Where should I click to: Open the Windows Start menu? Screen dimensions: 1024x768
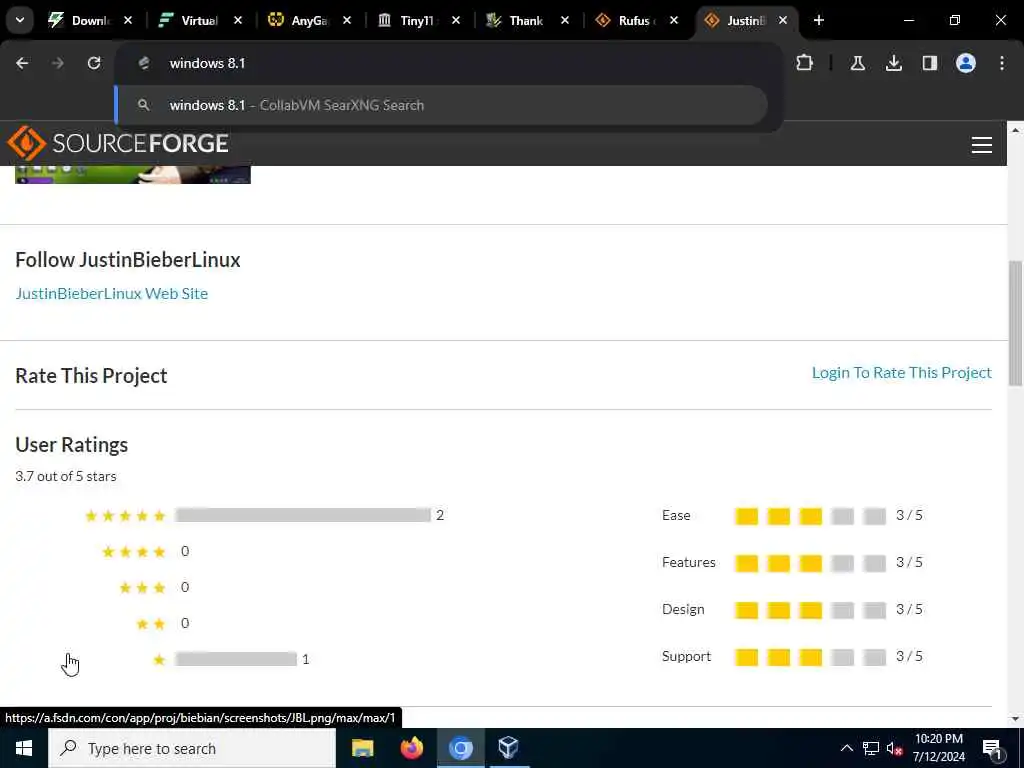click(24, 748)
